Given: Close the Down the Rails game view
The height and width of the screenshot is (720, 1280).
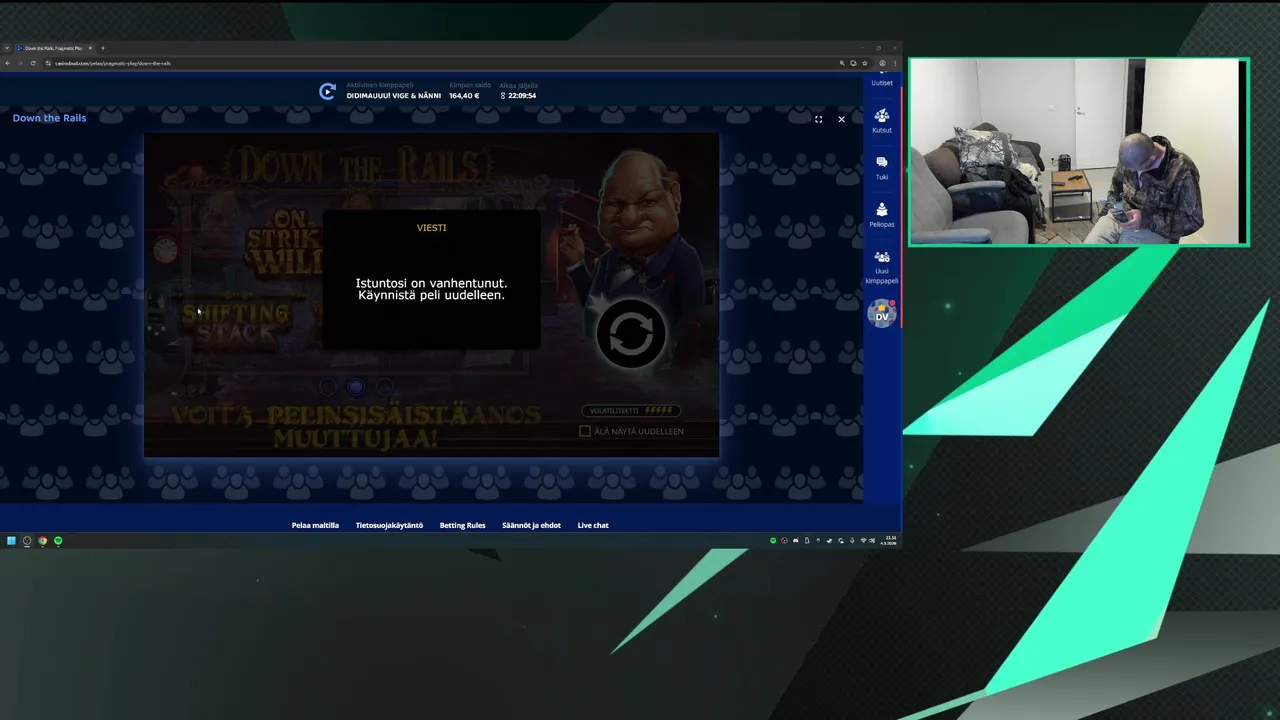Looking at the screenshot, I should coord(841,119).
